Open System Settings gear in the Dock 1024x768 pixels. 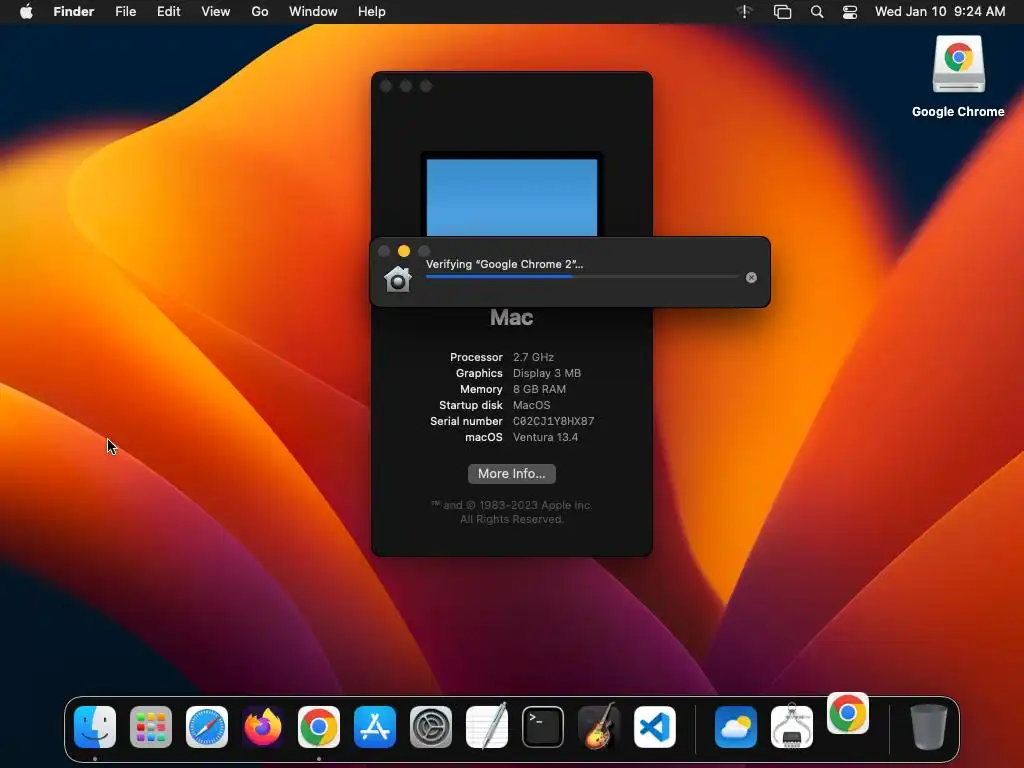tap(431, 727)
